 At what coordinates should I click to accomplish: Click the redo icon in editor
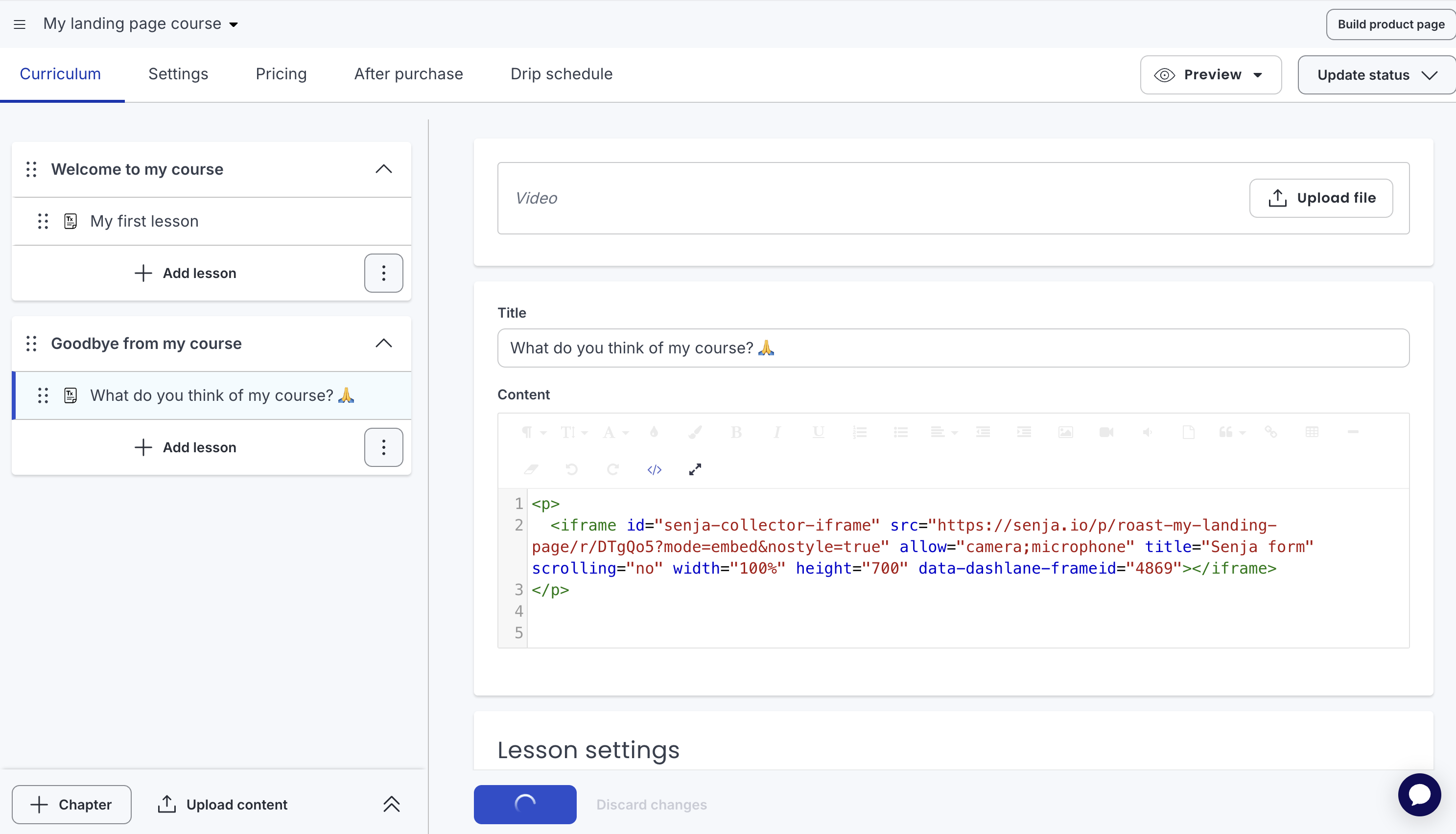click(613, 470)
